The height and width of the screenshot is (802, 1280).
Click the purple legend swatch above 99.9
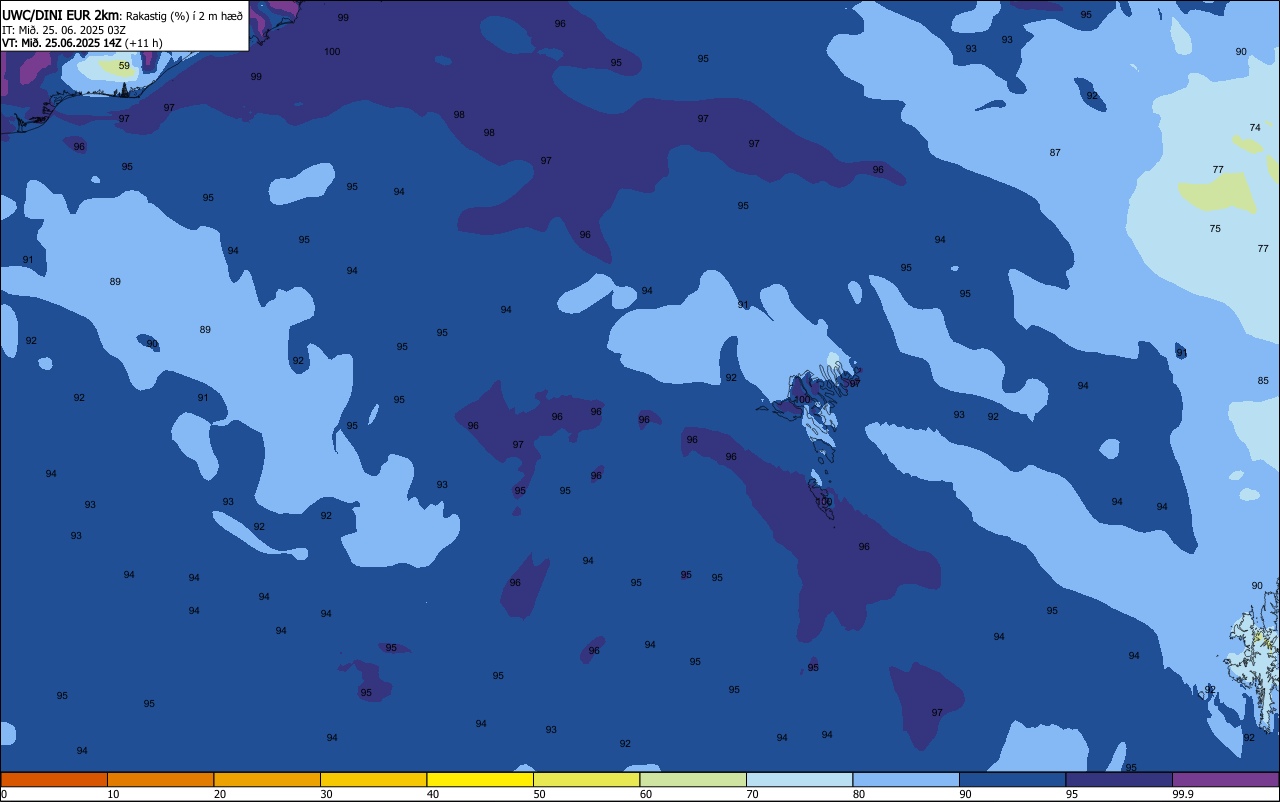1226,779
